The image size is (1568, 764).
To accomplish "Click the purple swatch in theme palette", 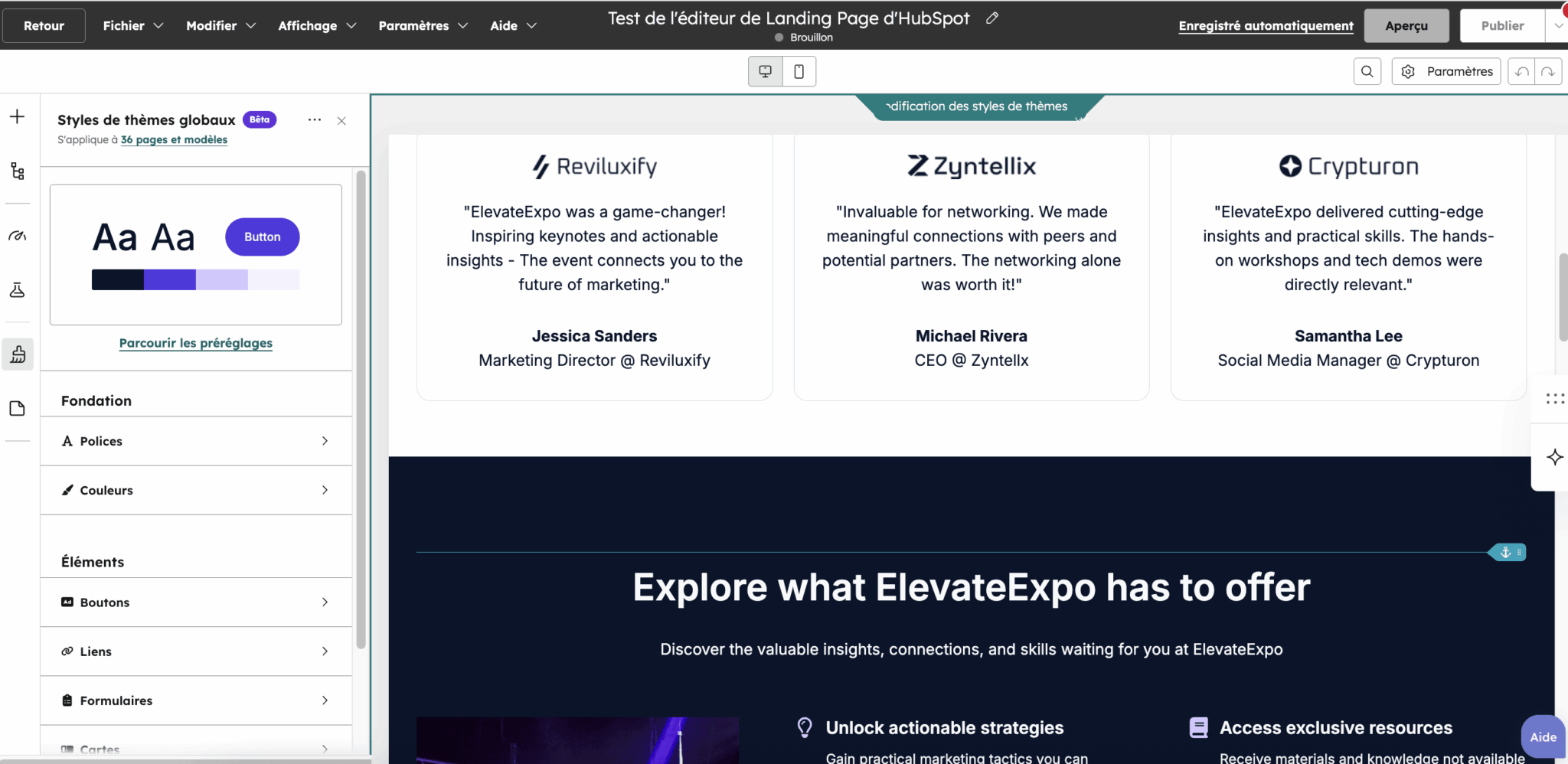I will 170,280.
